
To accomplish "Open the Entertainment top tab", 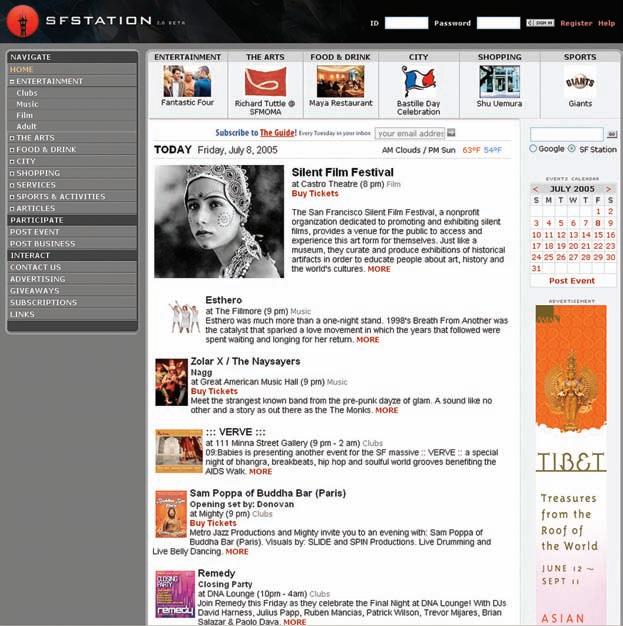I will [x=187, y=57].
